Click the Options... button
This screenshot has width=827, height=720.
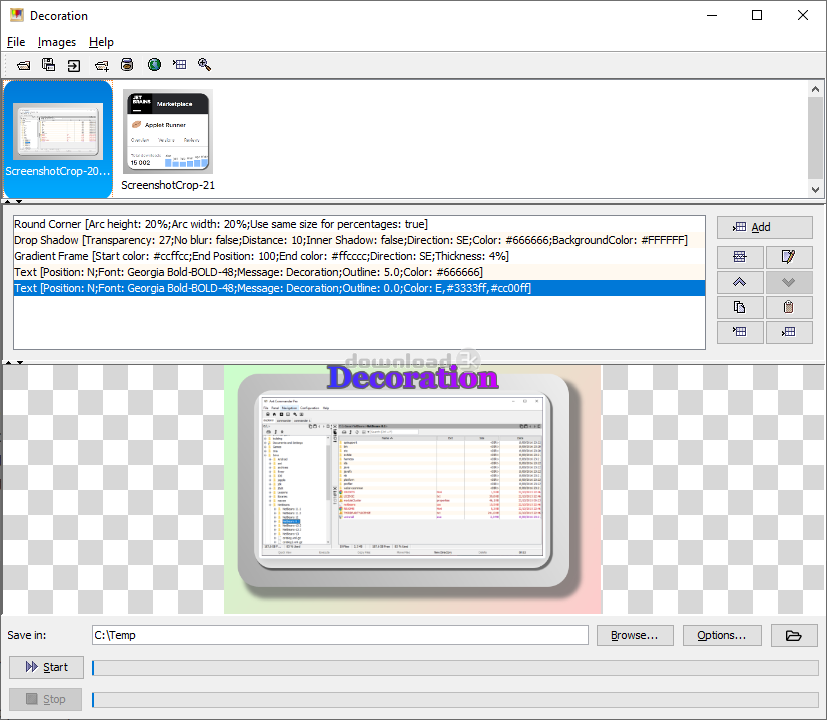722,635
